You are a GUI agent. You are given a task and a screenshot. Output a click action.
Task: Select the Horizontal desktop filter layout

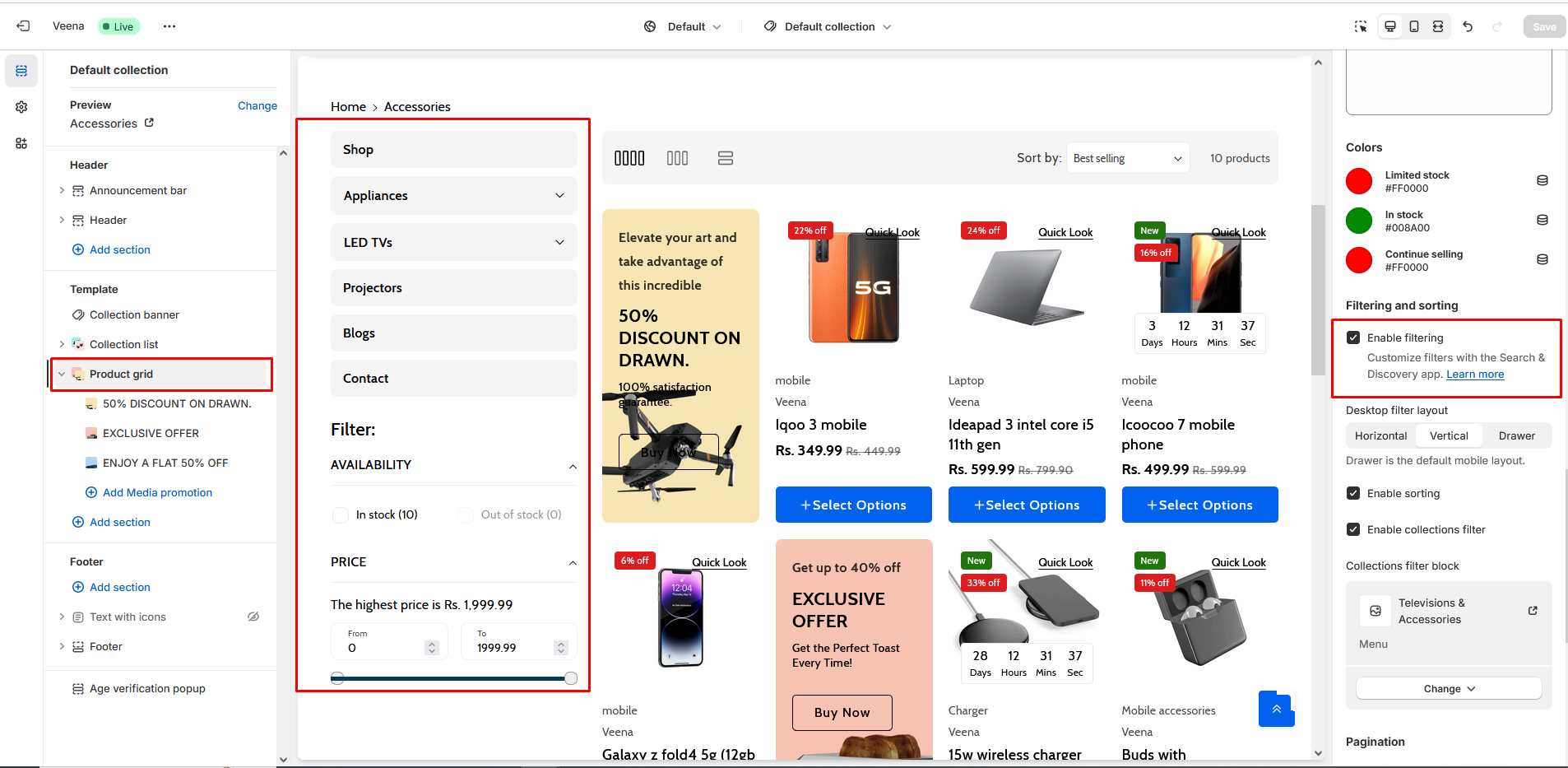[x=1380, y=435]
